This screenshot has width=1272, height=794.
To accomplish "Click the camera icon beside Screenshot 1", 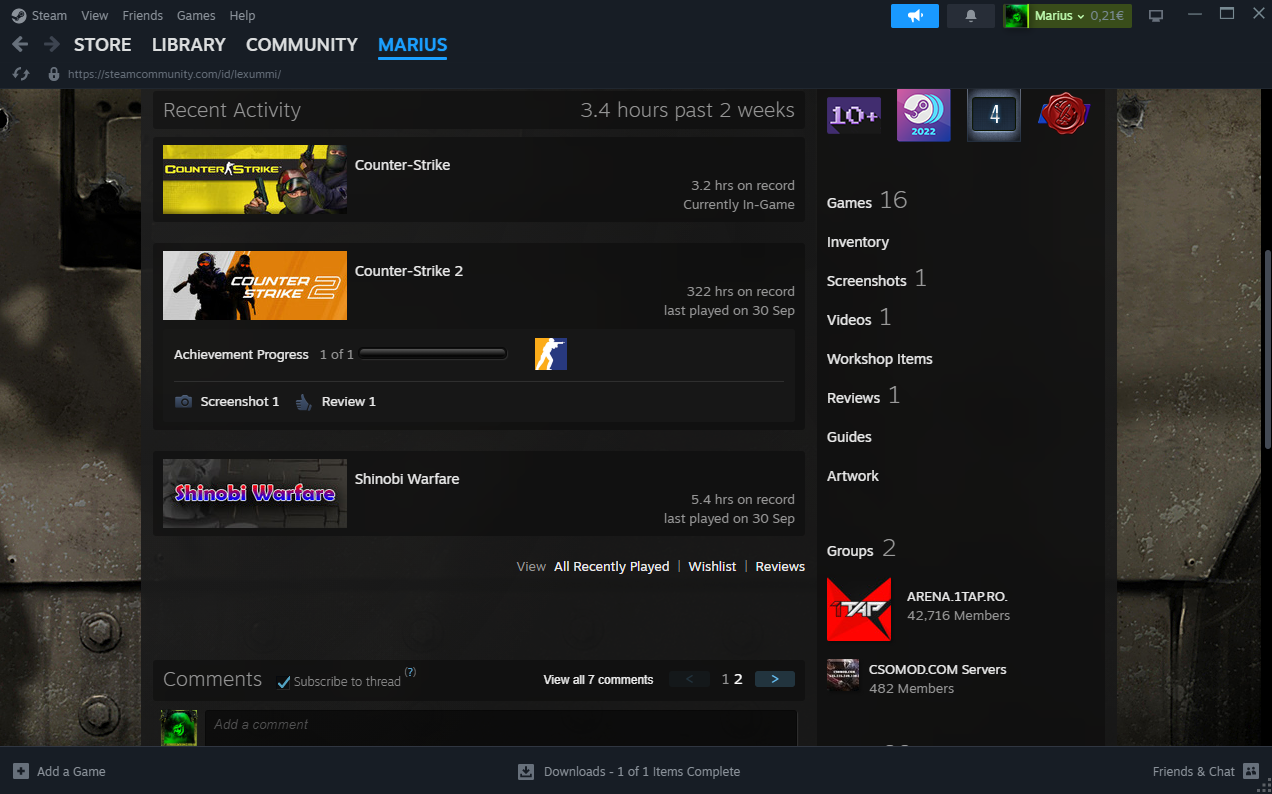I will 183,402.
